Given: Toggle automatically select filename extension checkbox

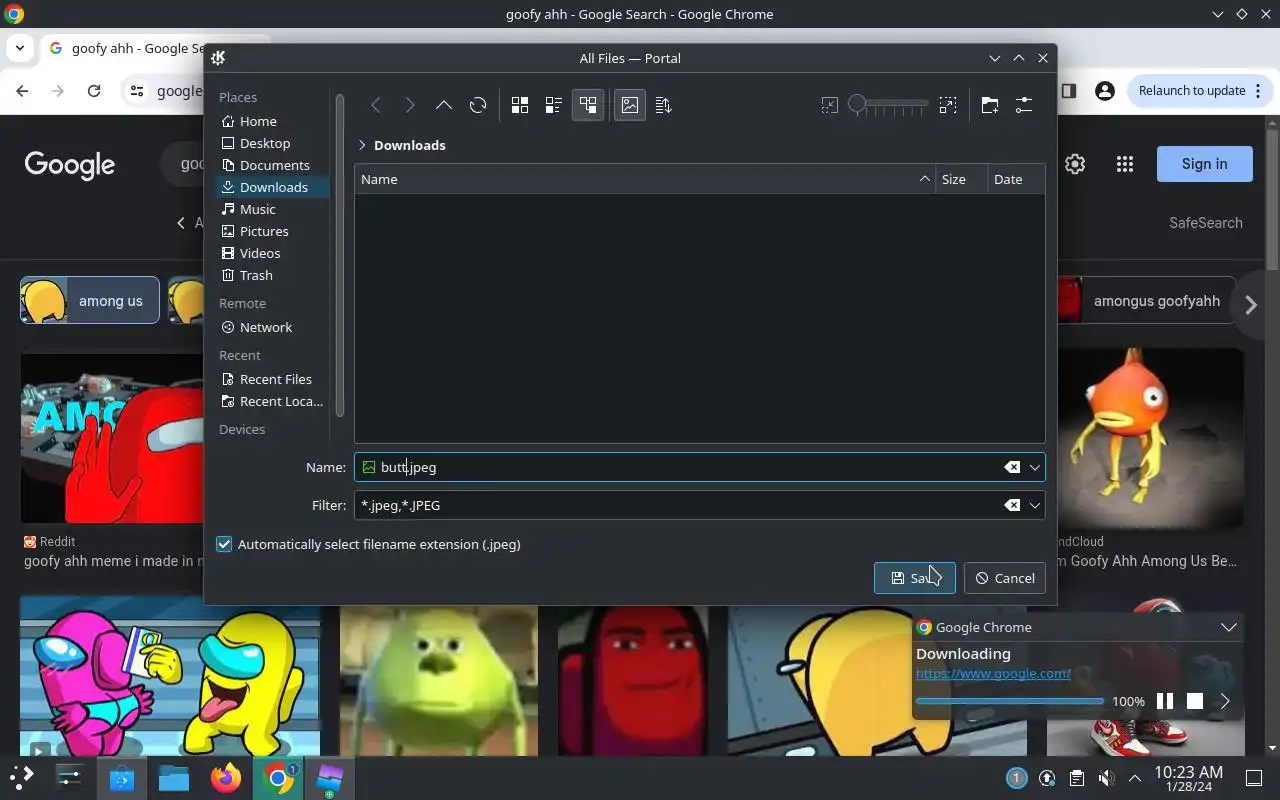Looking at the screenshot, I should coord(224,544).
